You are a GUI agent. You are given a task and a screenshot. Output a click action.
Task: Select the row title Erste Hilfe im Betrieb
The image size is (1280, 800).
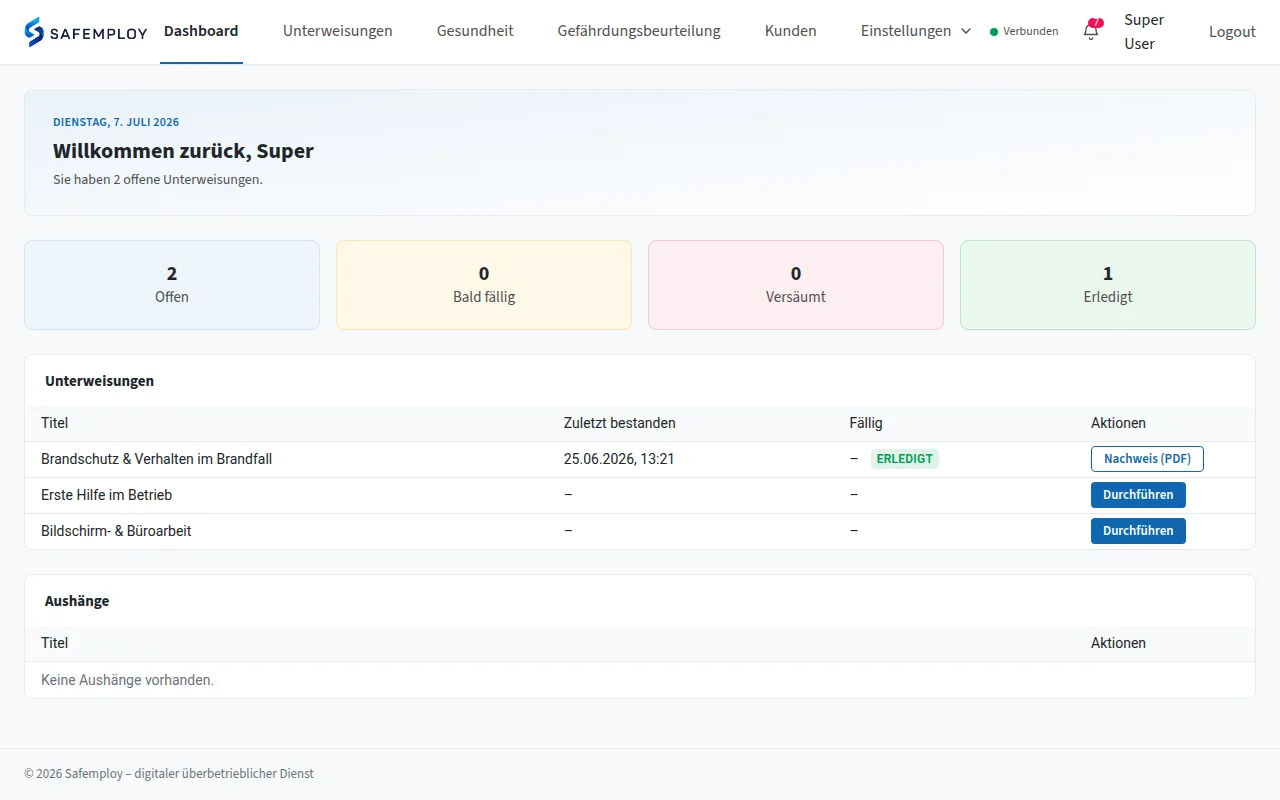click(x=107, y=495)
